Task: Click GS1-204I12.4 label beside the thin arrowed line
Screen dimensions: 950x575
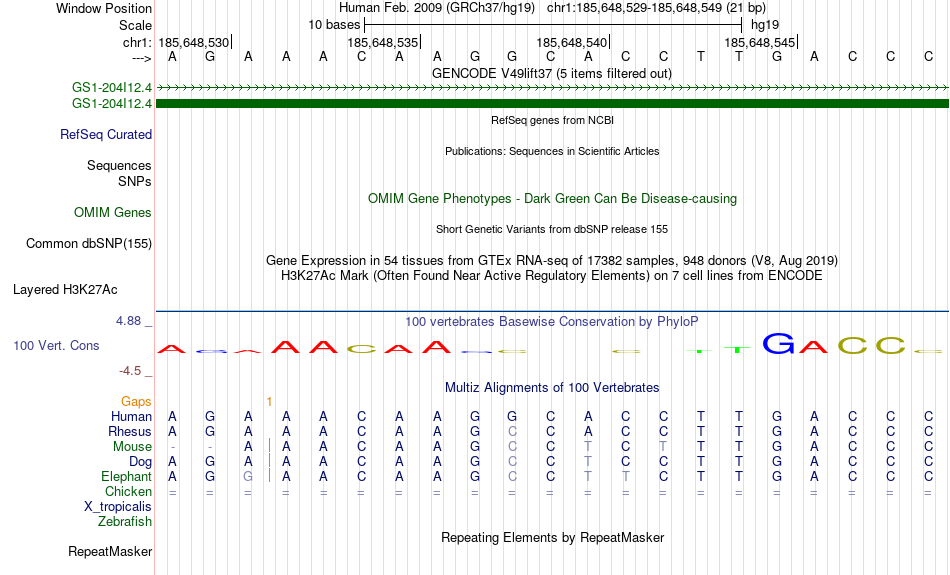Action: coord(112,88)
